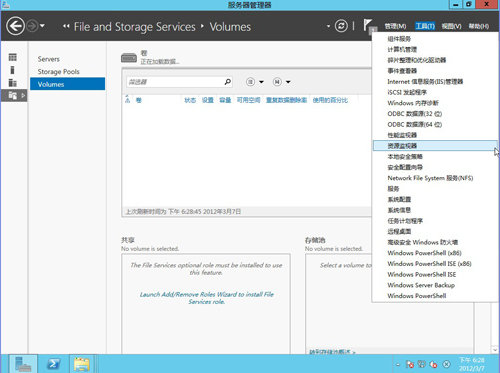Choose iSCSI 发起程序 from the Tools menu
The image size is (500, 373).
(x=434, y=92)
